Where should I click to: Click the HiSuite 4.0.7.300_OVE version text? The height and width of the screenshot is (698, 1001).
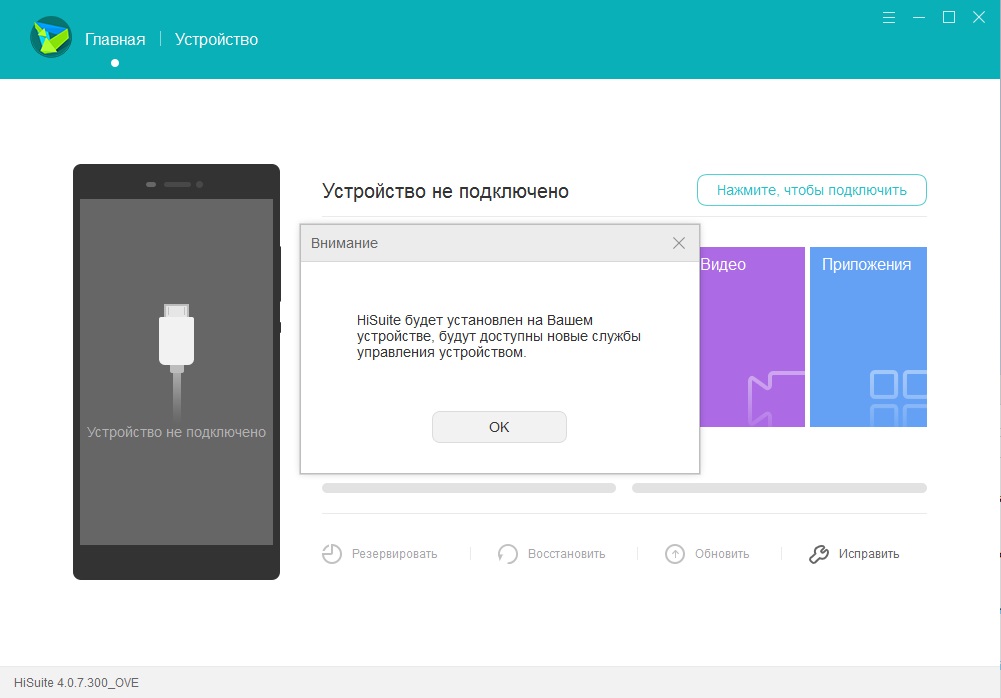[x=77, y=683]
